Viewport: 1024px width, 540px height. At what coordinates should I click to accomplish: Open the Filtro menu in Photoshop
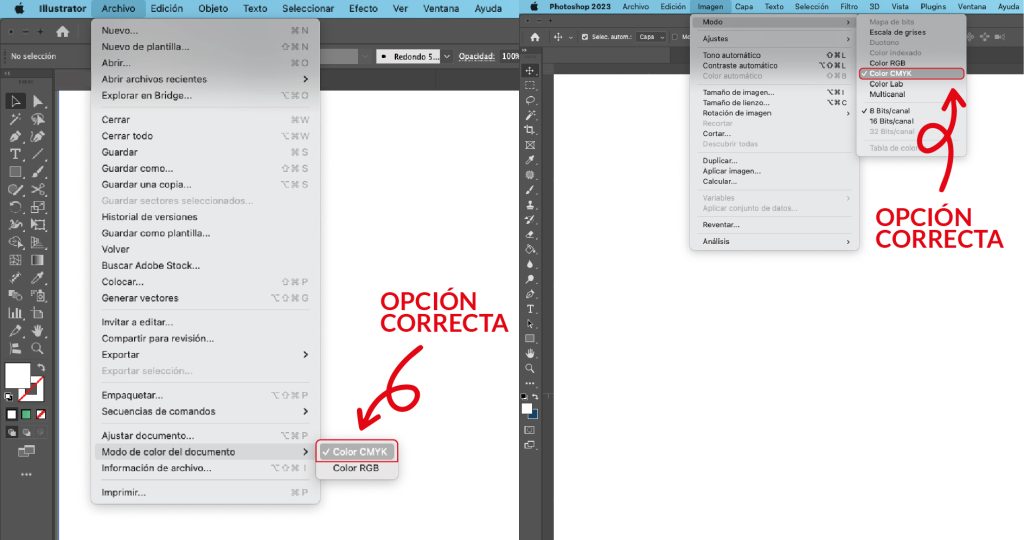[x=848, y=7]
